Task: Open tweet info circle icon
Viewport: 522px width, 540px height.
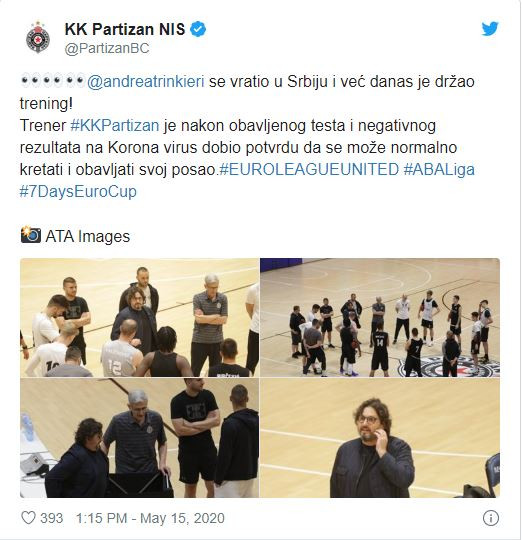Action: (490, 518)
